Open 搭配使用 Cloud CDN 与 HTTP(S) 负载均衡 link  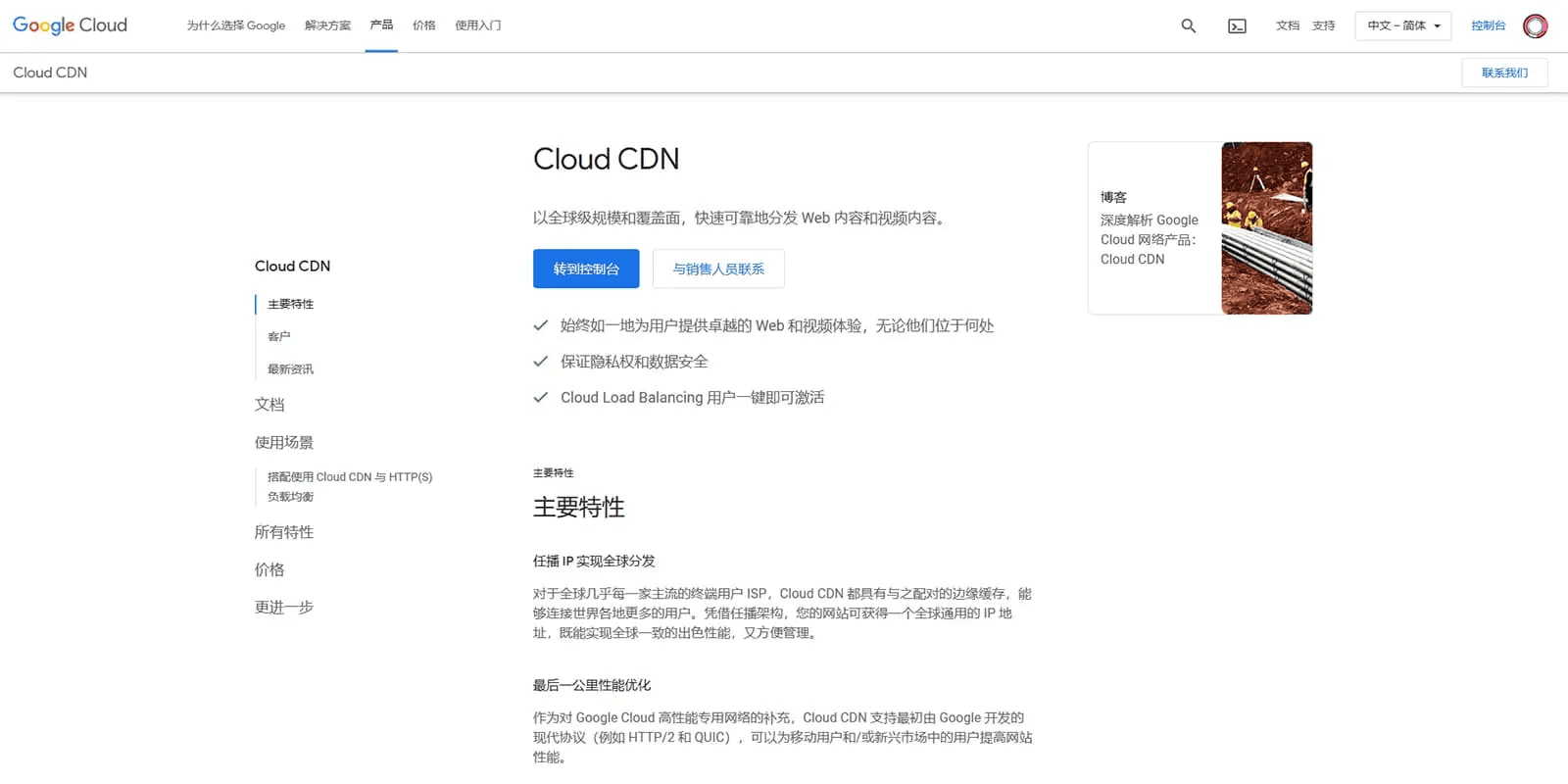(350, 486)
